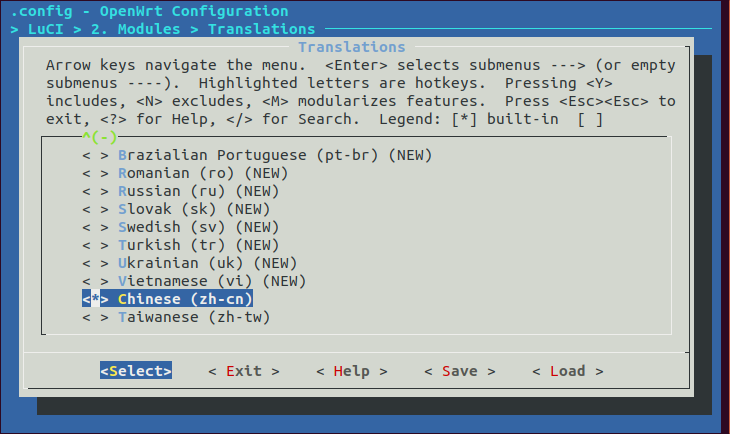Toggle the Russian (ru) selection box
The height and width of the screenshot is (434, 730).
click(x=95, y=191)
